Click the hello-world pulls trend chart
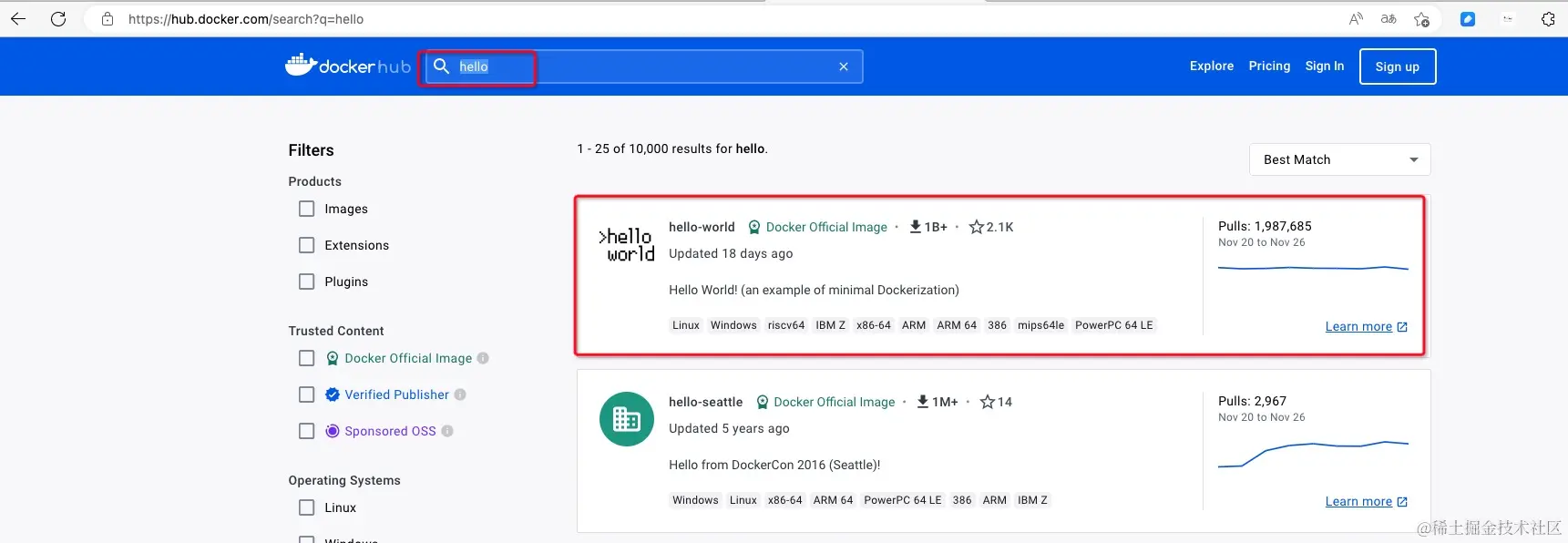This screenshot has height=543, width=1568. 1313,268
